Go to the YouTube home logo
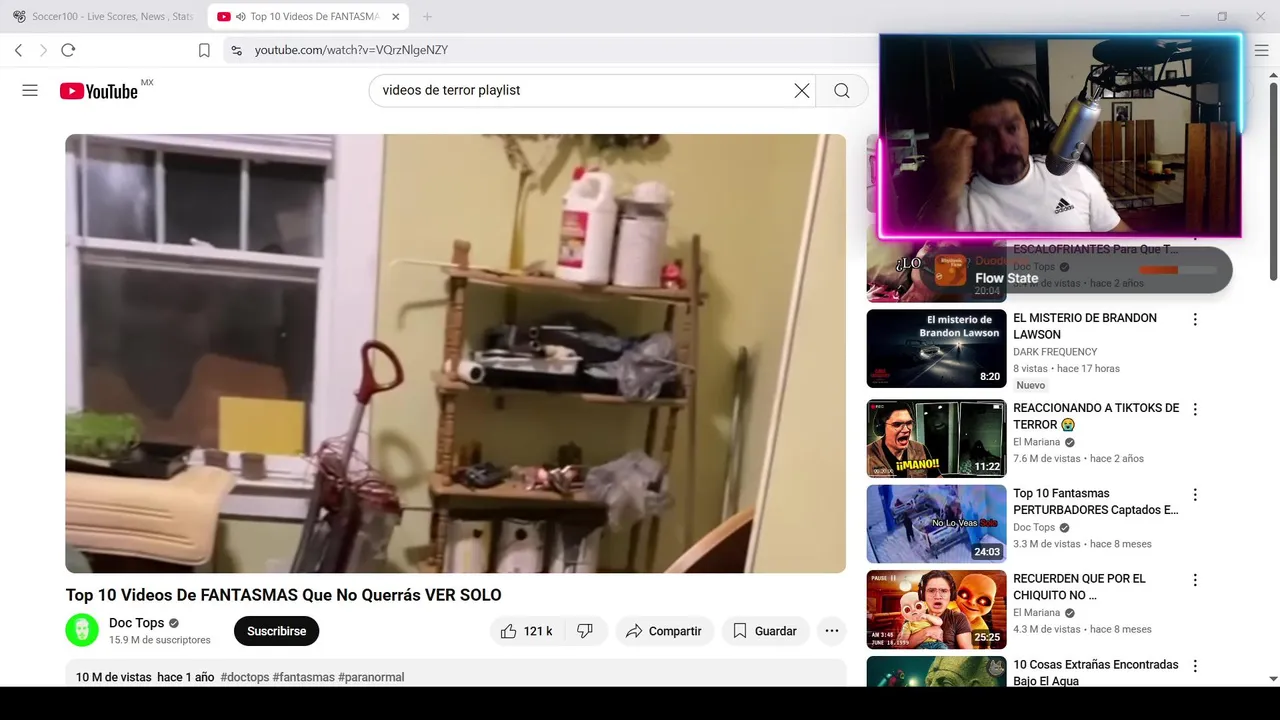Screen dimensions: 1280x720 (x=98, y=91)
